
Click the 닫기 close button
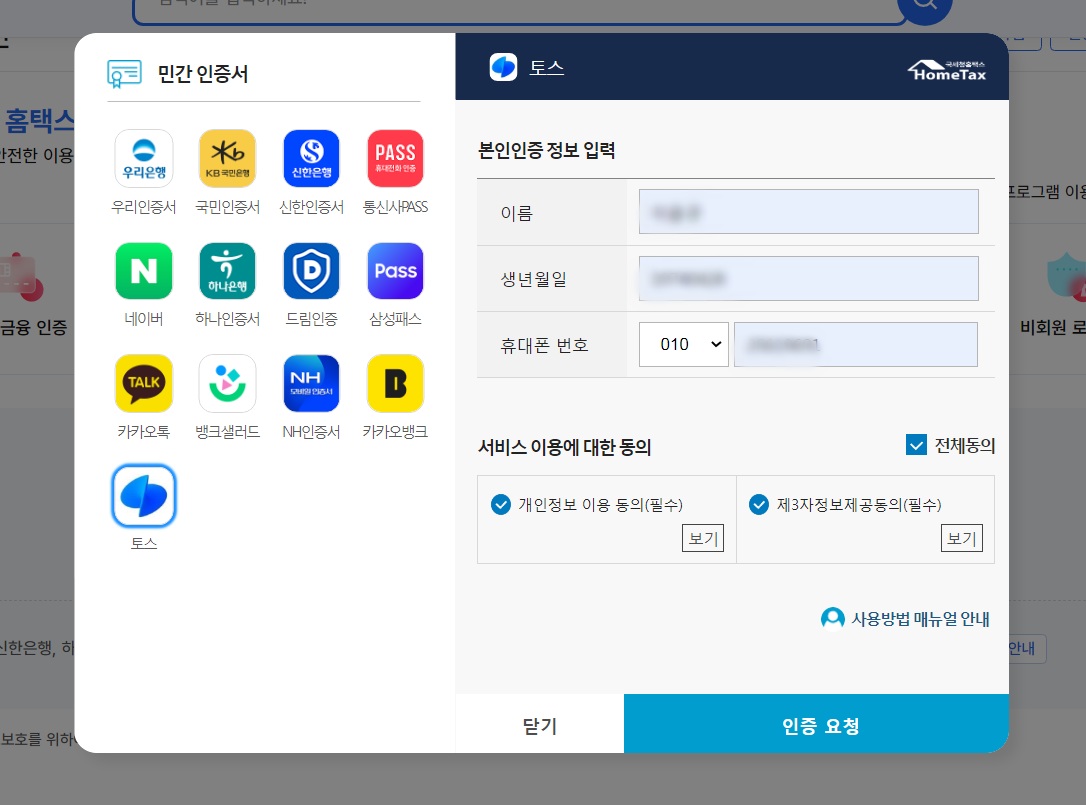pos(540,724)
